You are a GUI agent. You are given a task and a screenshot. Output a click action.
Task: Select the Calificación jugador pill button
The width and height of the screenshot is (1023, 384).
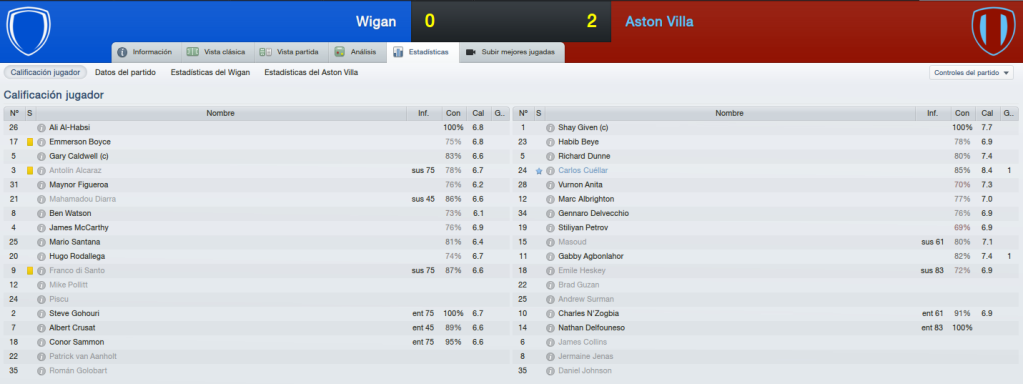(x=45, y=72)
